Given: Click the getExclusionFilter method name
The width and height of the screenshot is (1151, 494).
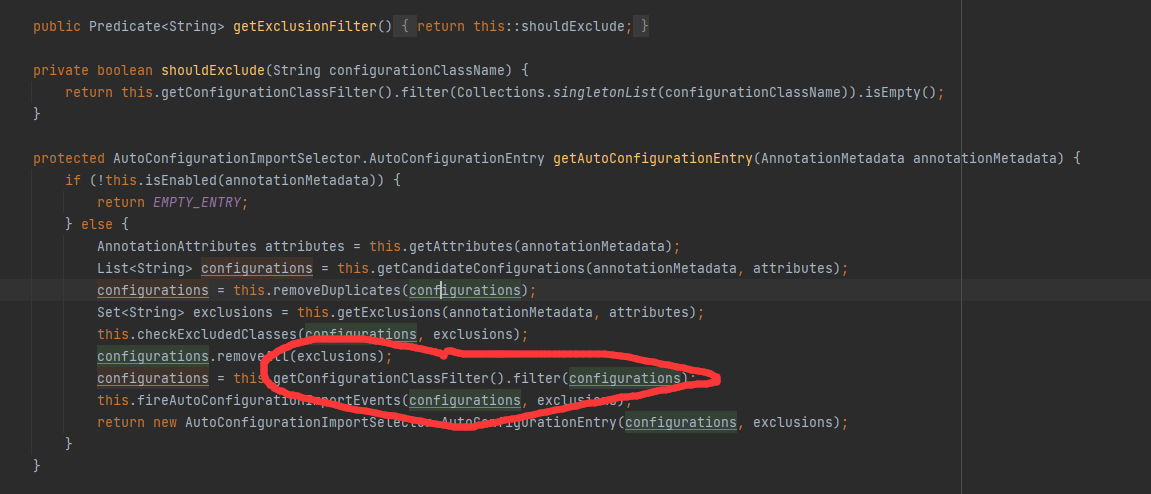Looking at the screenshot, I should pos(305,26).
